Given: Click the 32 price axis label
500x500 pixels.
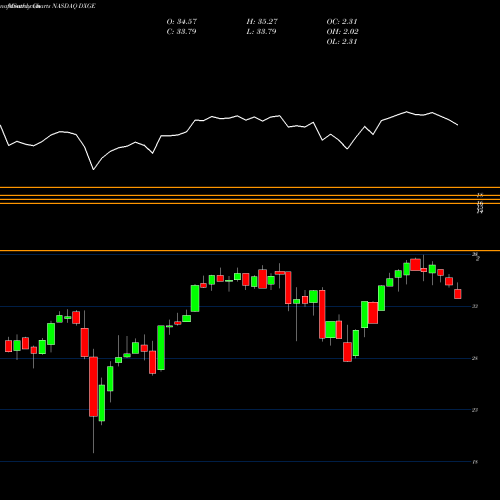Looking at the screenshot, I should tap(475, 306).
